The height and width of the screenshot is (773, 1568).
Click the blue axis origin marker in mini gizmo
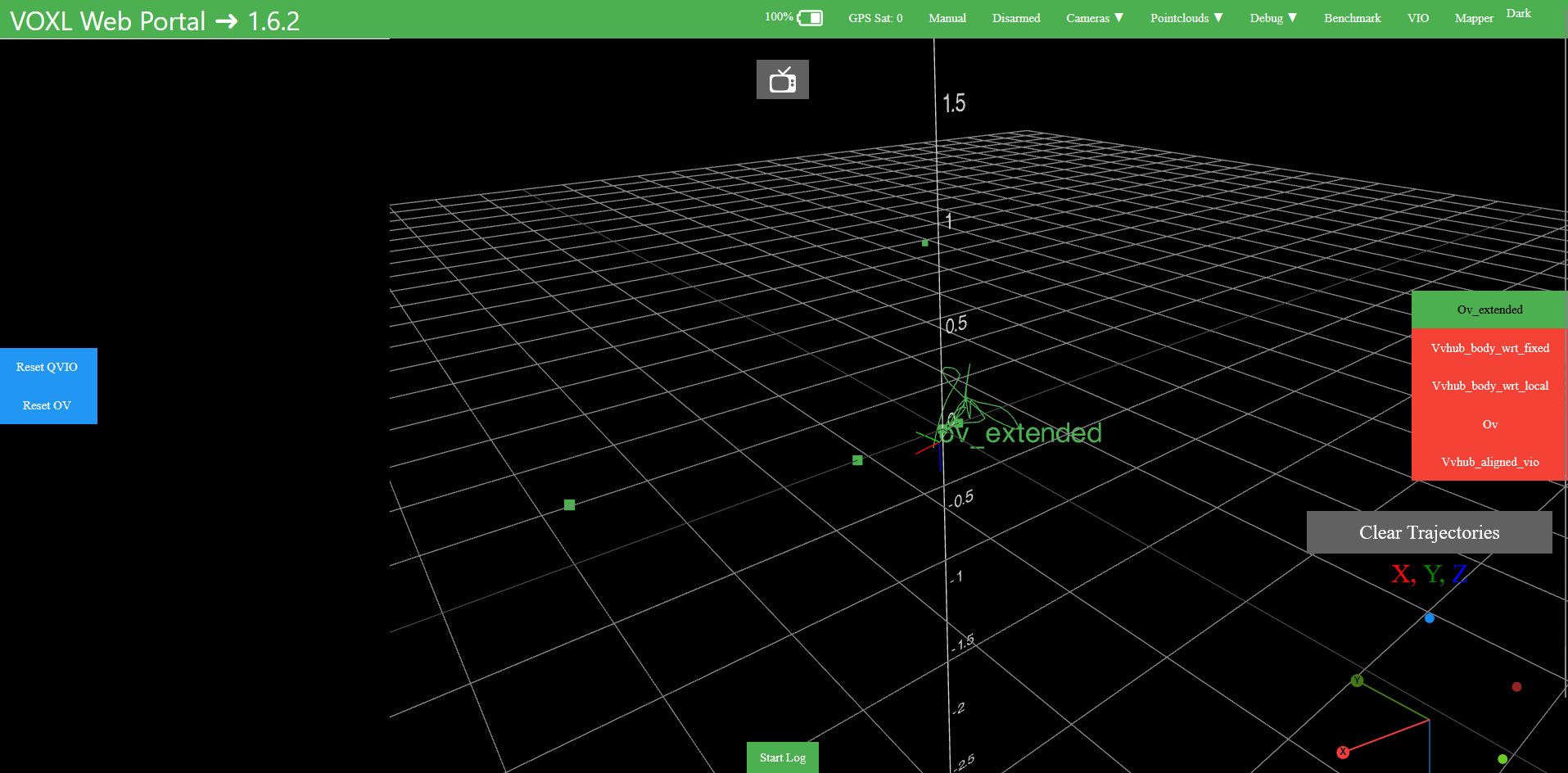[1429, 618]
